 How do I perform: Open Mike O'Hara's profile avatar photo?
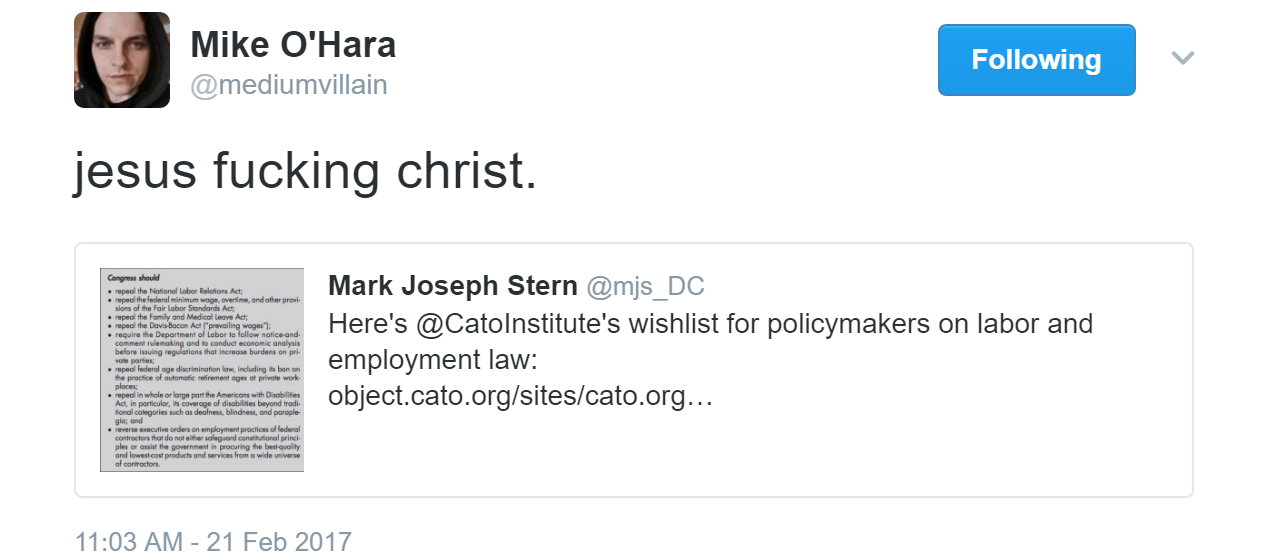click(121, 60)
